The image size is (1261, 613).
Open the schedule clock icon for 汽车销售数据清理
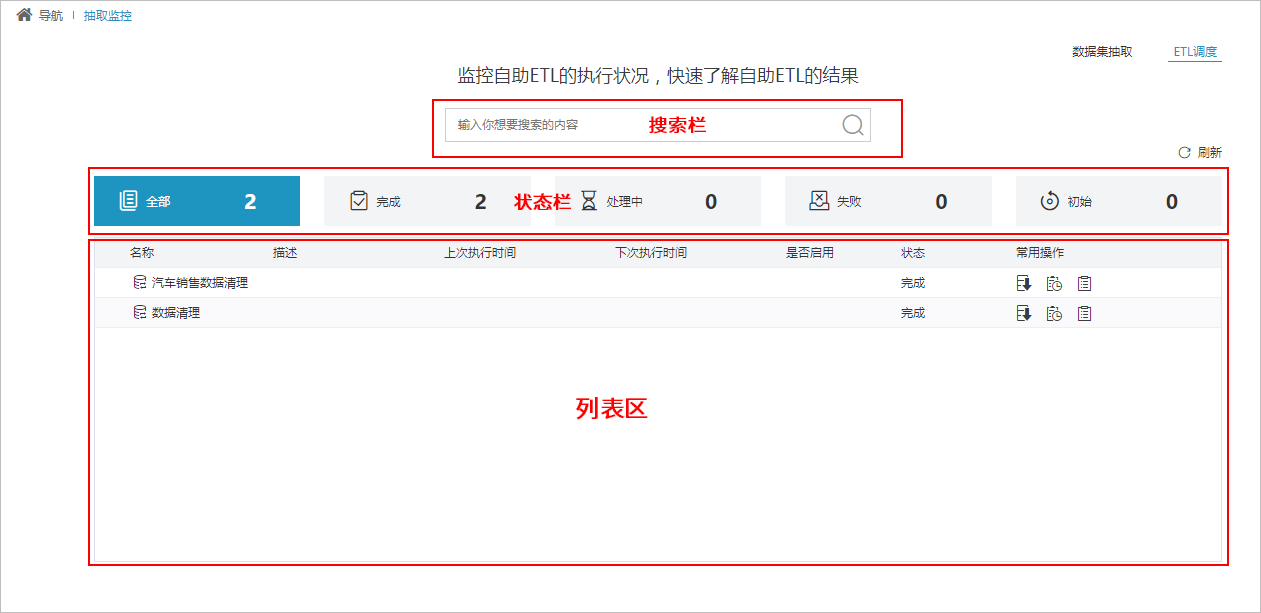(x=1054, y=284)
